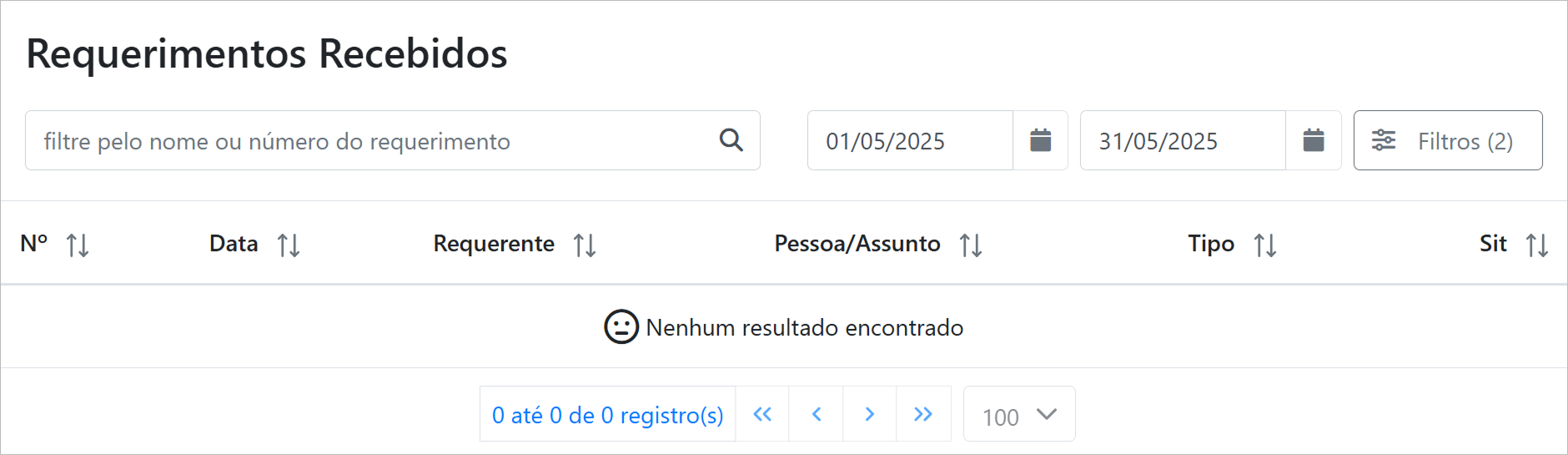
Task: Go to next page of records
Action: coord(869,414)
